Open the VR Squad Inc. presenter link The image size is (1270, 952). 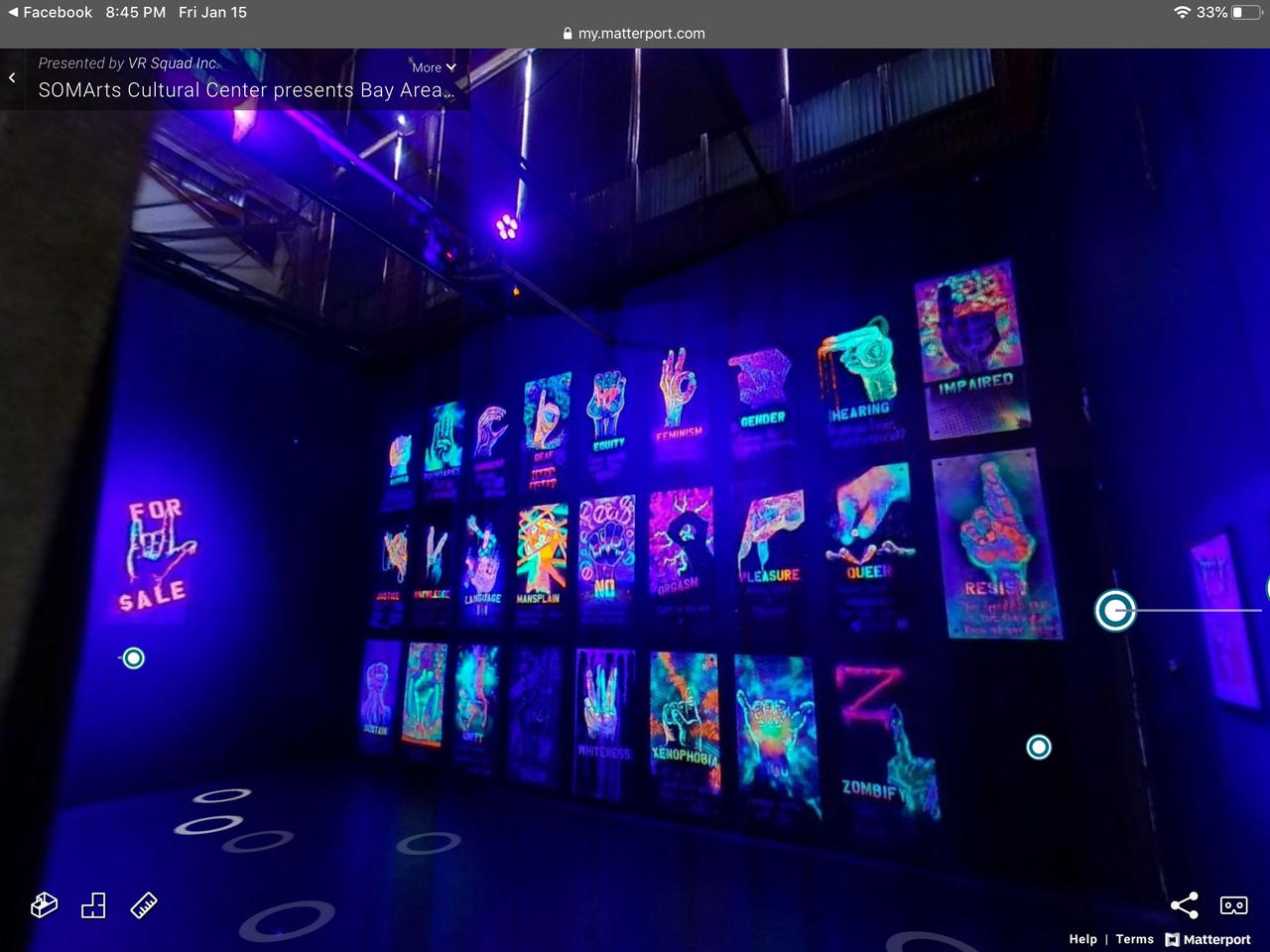pos(172,62)
